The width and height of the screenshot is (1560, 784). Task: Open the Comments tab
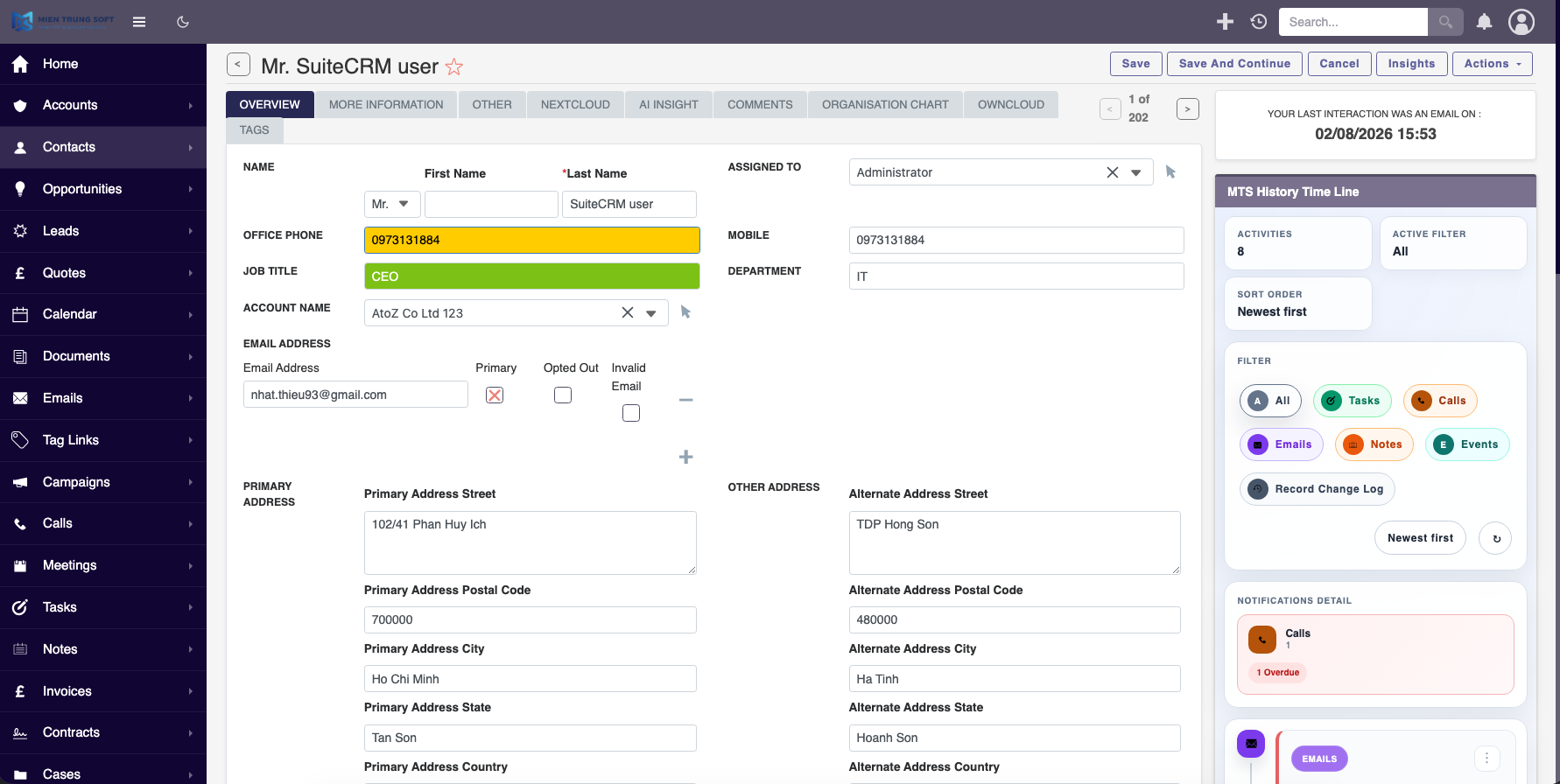point(760,104)
